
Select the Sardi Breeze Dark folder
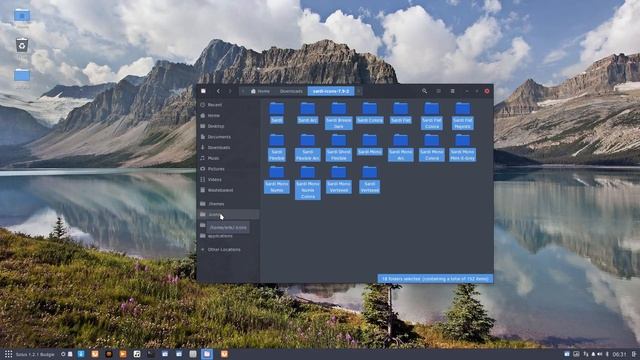[x=339, y=116]
